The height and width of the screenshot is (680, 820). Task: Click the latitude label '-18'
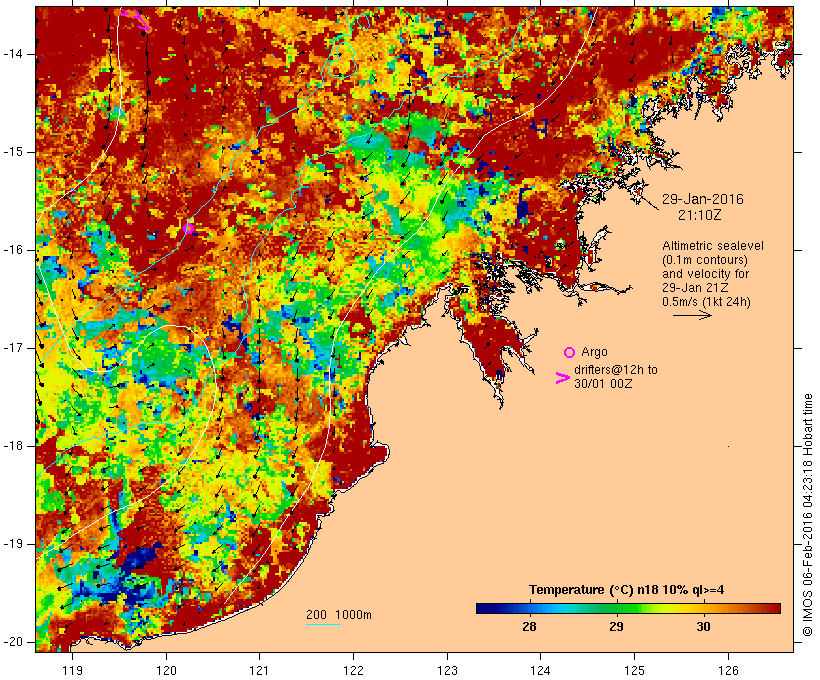click(12, 446)
